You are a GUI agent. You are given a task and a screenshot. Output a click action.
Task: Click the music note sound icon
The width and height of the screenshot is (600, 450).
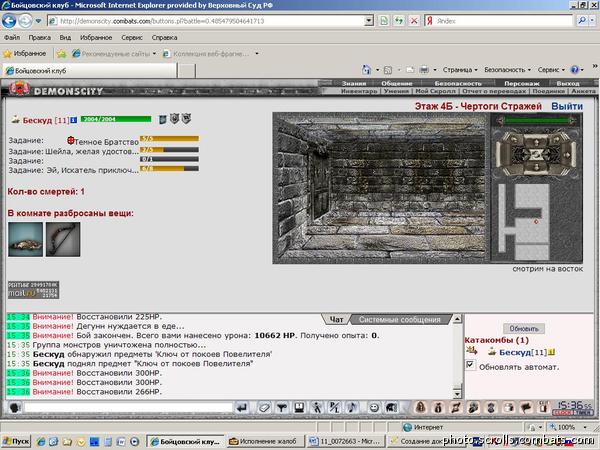click(352, 408)
